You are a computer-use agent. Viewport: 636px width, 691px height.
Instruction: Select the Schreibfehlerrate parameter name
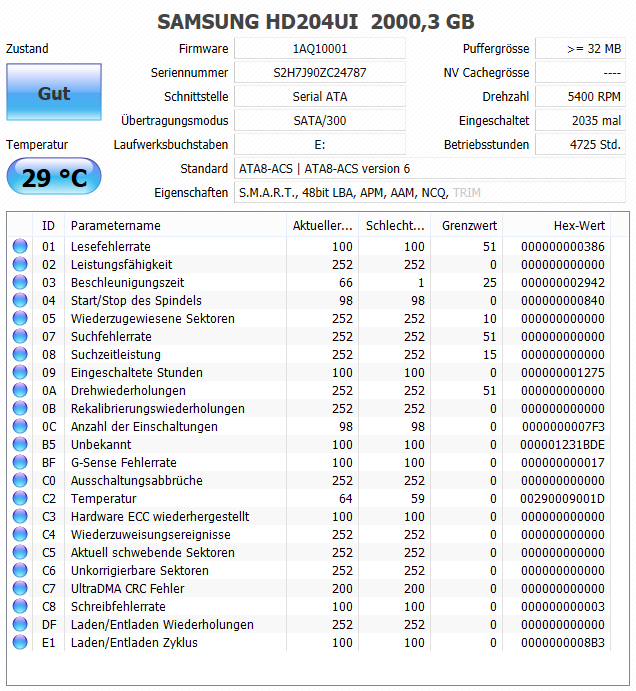click(x=118, y=606)
